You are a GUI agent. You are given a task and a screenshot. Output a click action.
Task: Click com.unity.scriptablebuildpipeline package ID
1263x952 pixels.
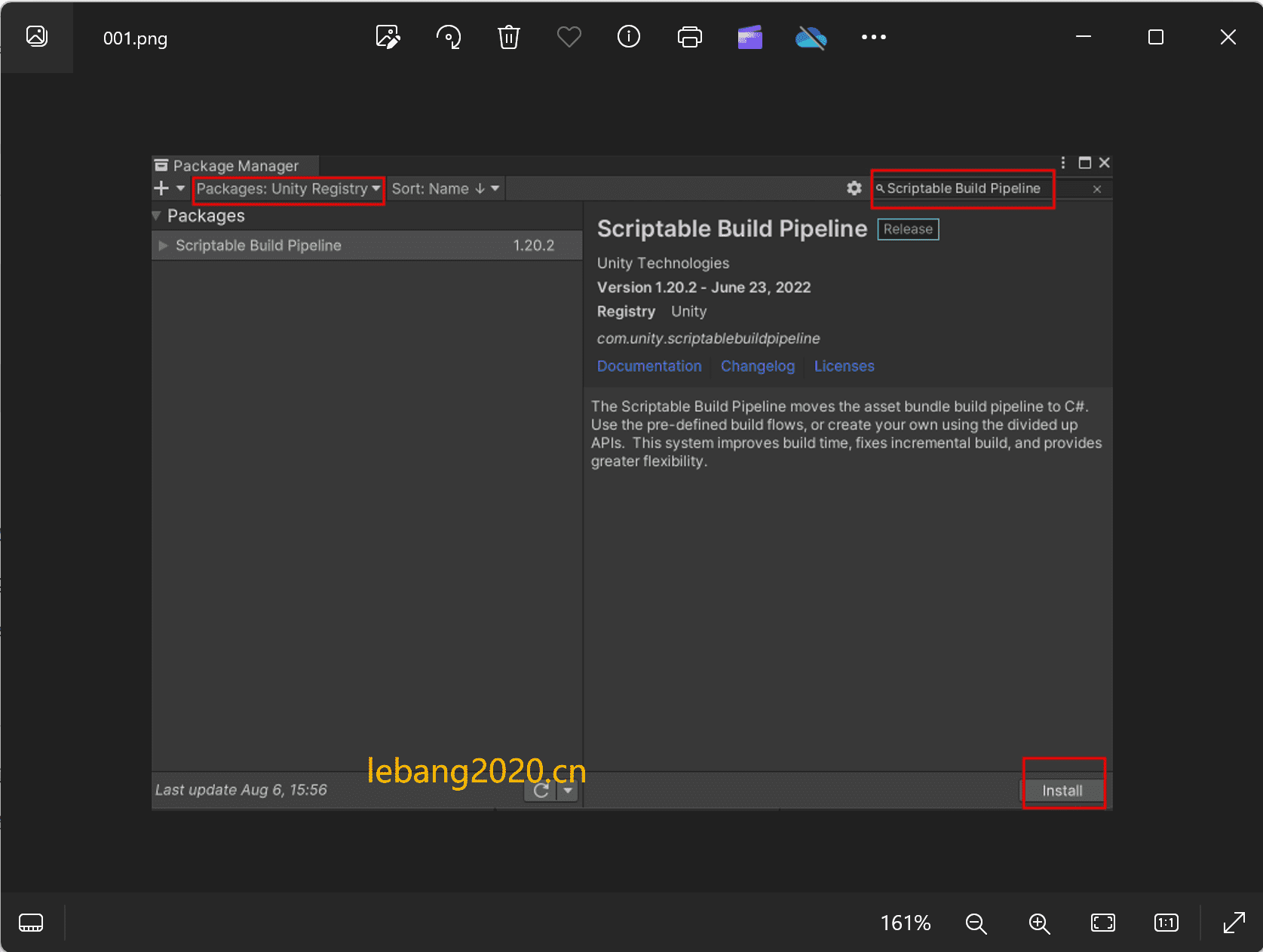(x=708, y=338)
